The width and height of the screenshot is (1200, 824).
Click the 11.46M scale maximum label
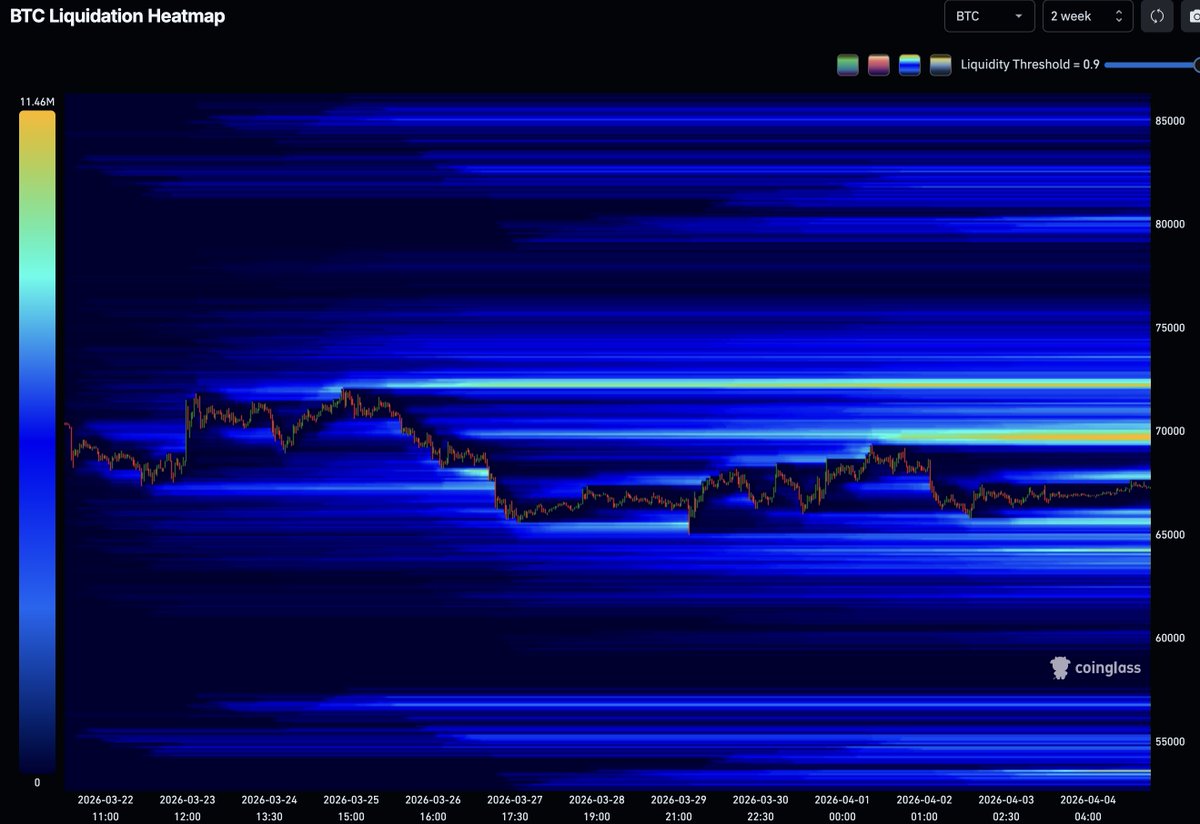tap(37, 102)
